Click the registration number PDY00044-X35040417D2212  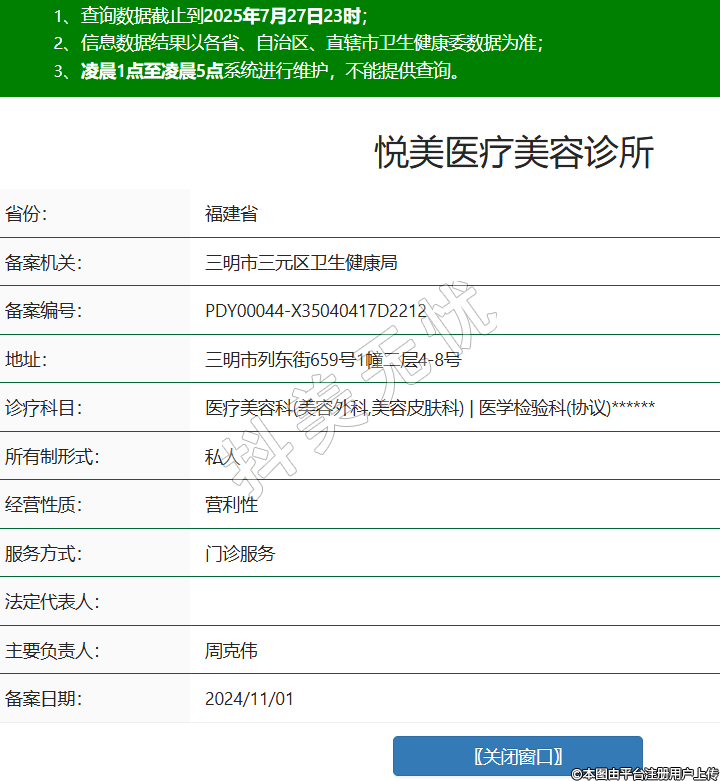point(316,311)
